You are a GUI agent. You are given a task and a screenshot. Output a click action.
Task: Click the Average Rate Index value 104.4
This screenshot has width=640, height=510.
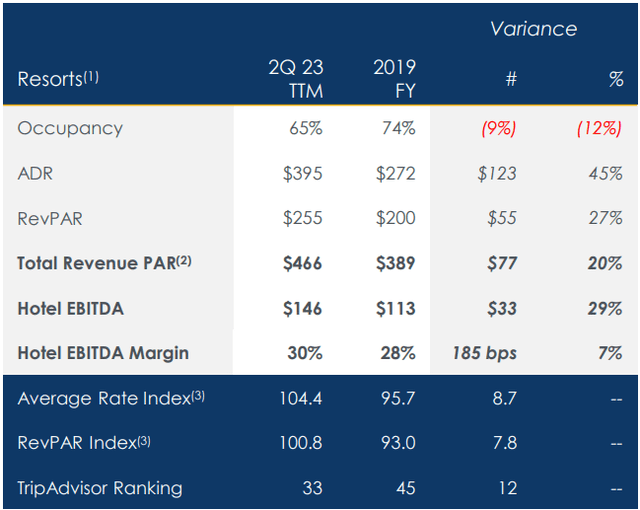click(x=301, y=398)
